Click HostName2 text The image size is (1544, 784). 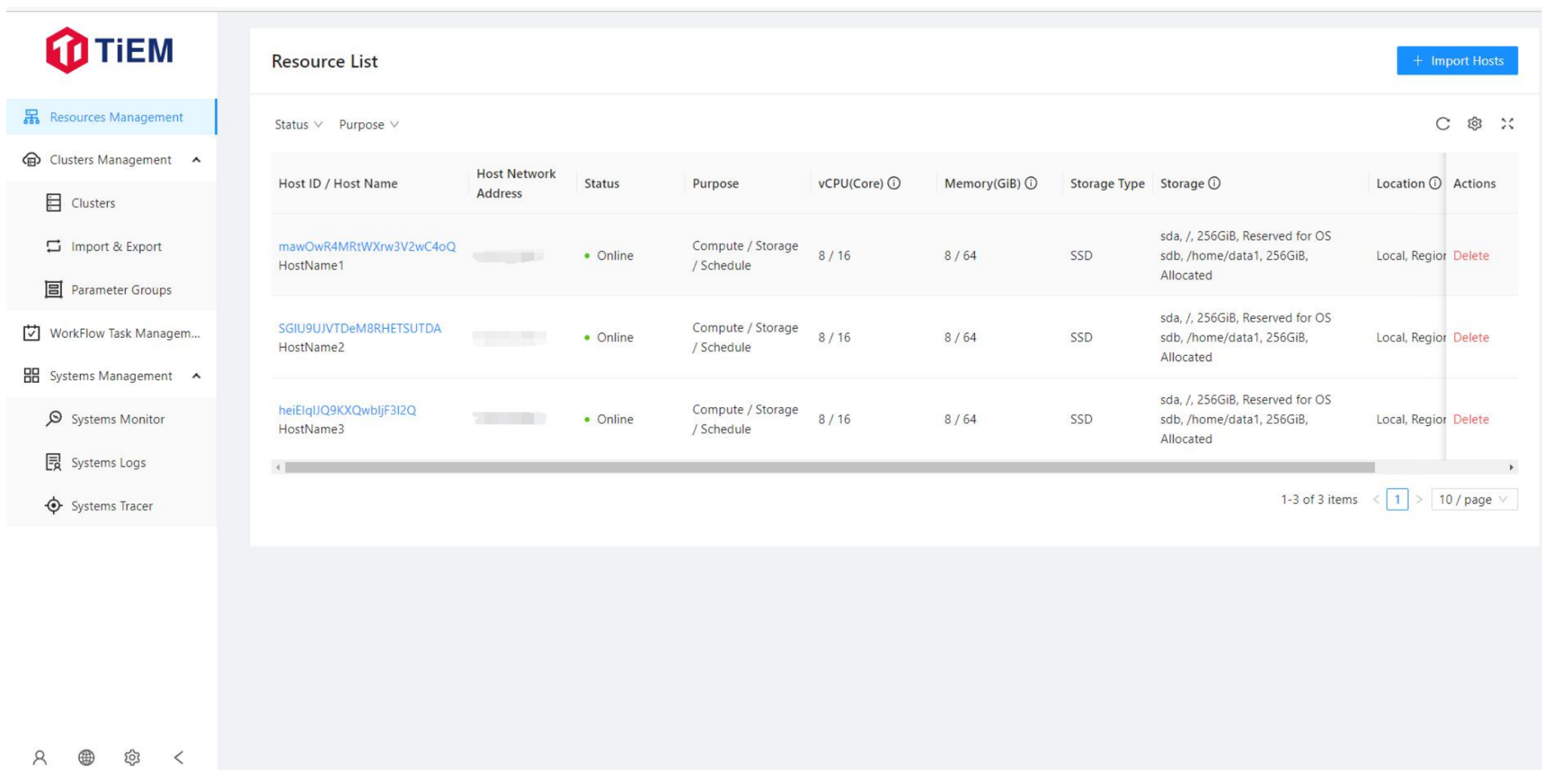(311, 348)
